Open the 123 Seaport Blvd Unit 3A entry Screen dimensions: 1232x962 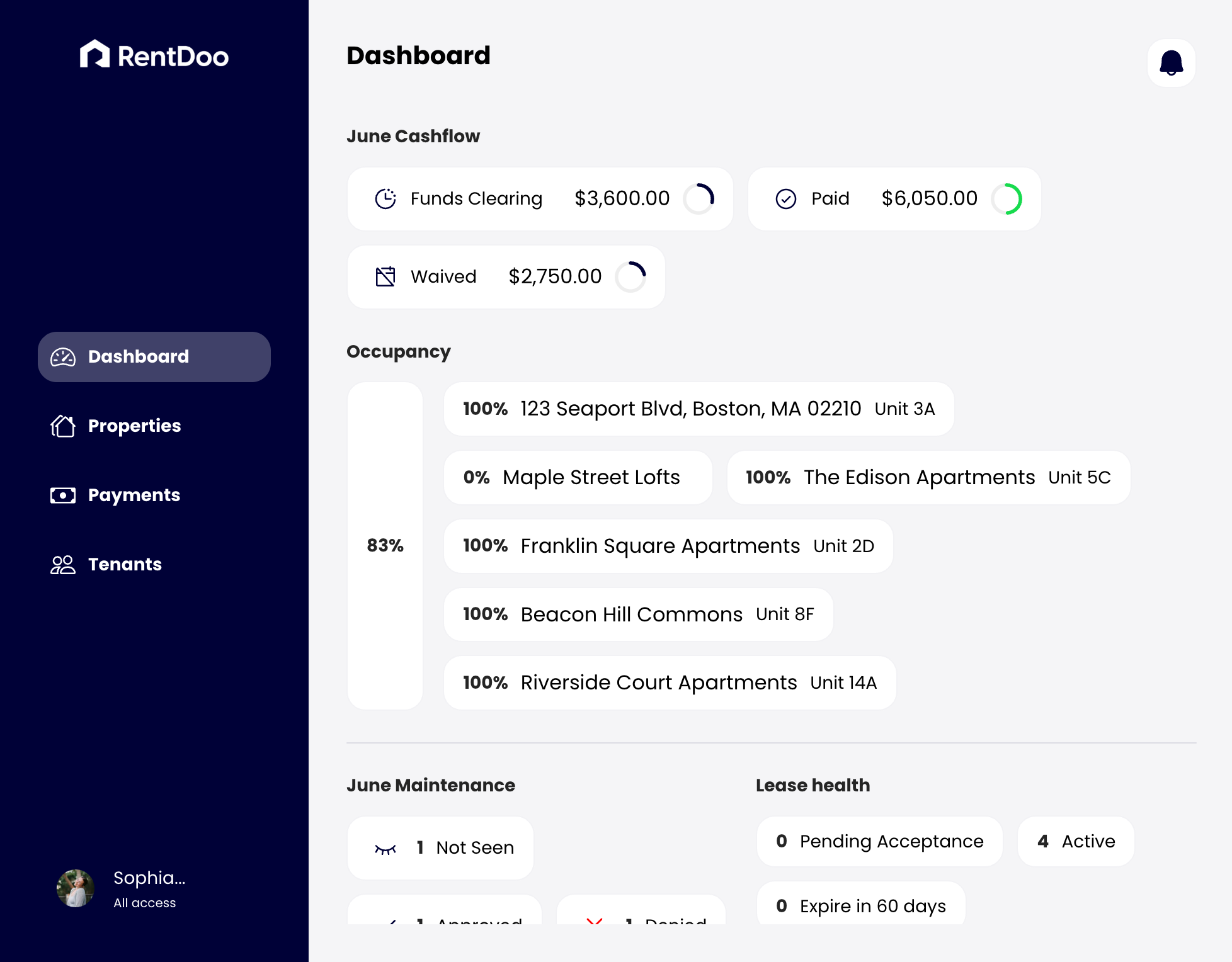699,409
